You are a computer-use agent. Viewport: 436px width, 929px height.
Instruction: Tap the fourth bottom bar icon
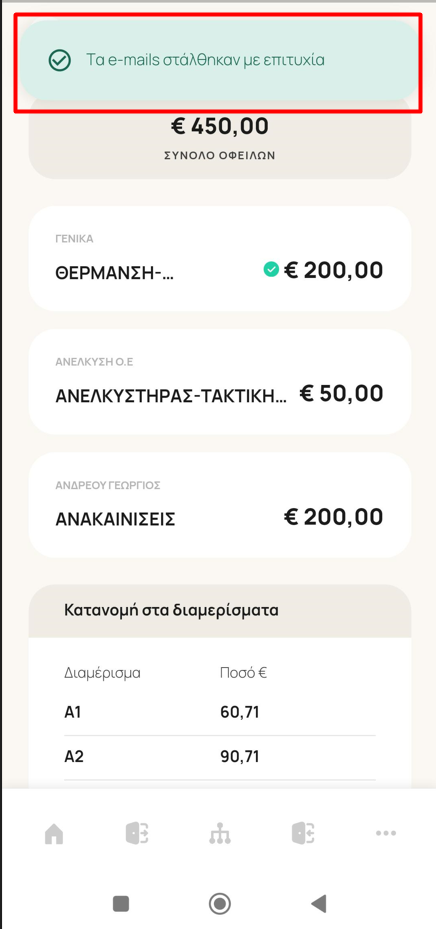(303, 834)
